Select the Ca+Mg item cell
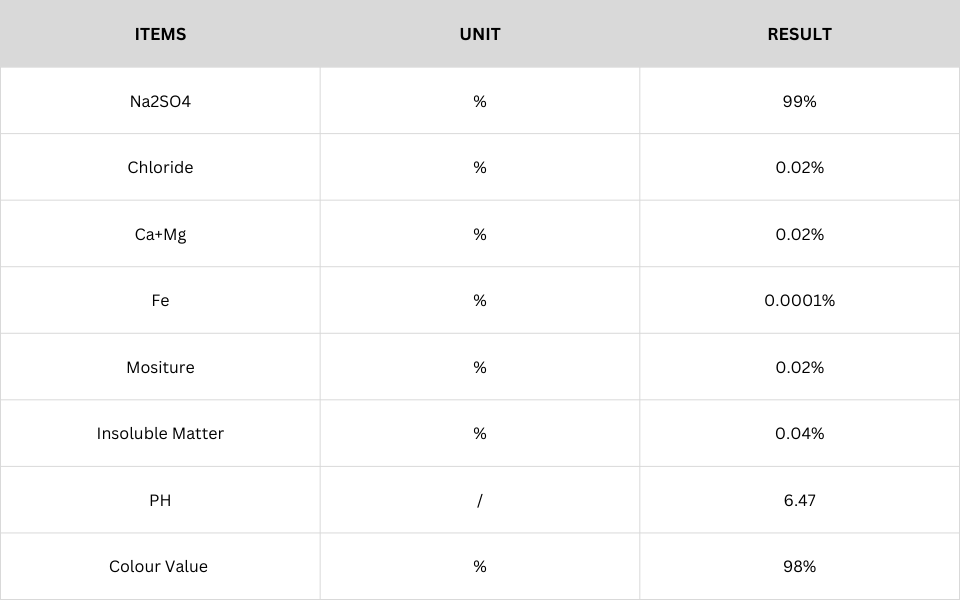 coord(160,234)
